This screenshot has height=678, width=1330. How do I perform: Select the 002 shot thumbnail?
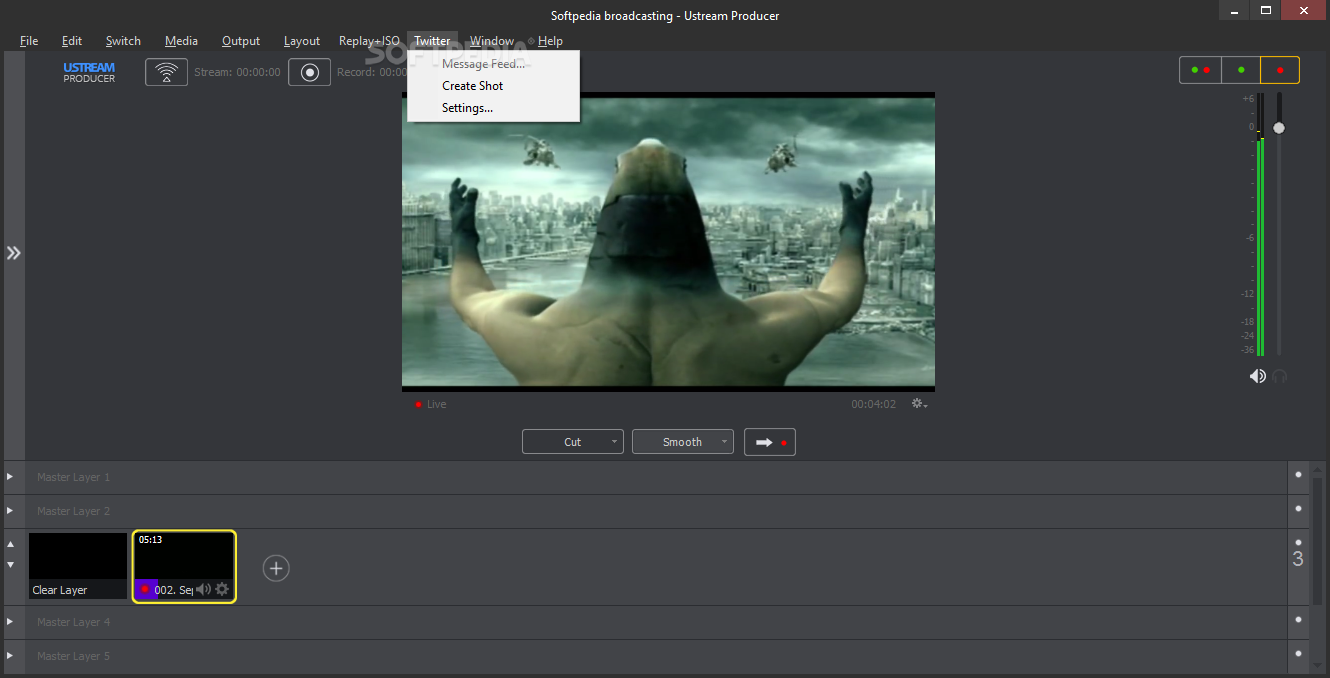pyautogui.click(x=184, y=566)
